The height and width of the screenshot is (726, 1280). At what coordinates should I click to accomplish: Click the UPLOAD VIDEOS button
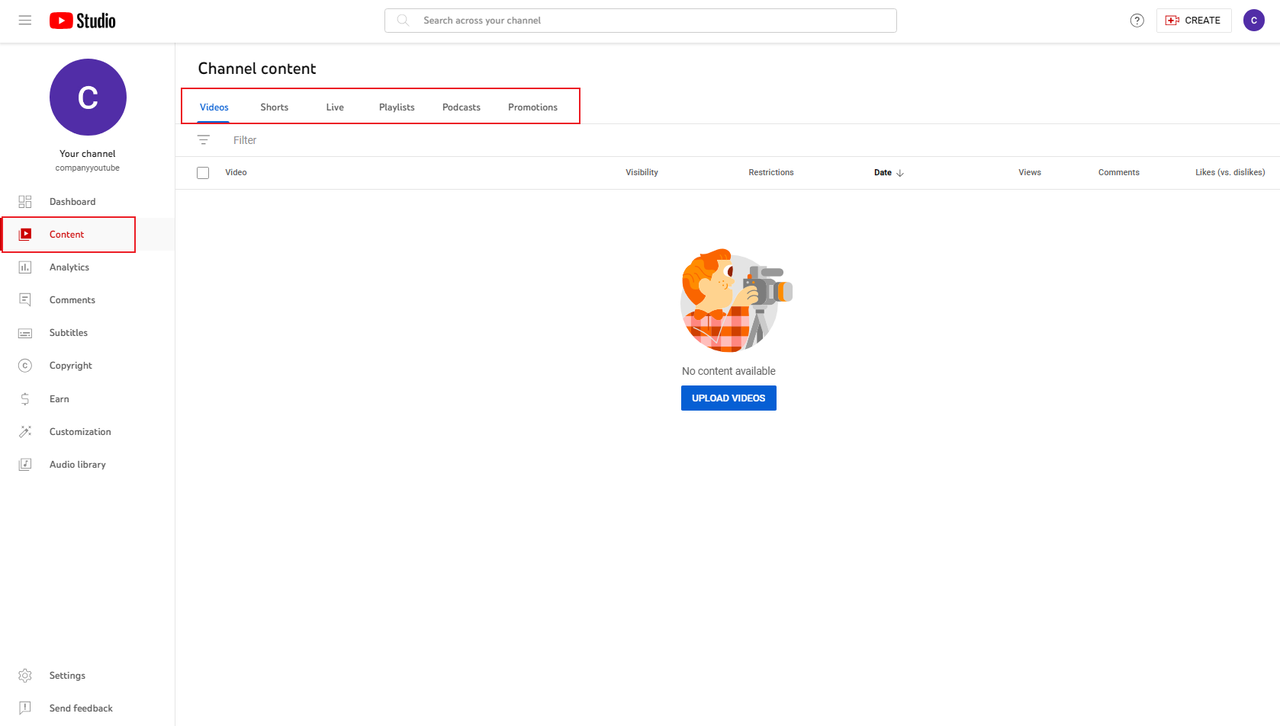click(x=728, y=398)
